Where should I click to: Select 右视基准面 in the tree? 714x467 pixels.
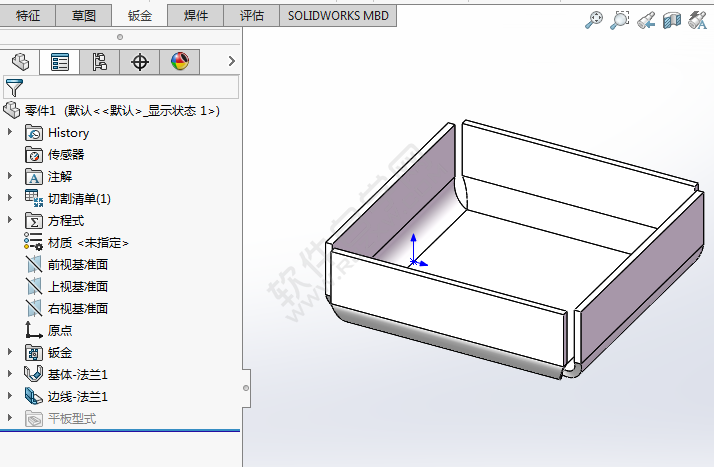pyautogui.click(x=78, y=309)
